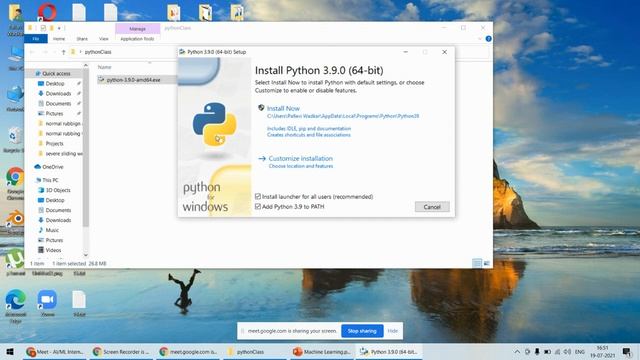The width and height of the screenshot is (640, 360).
Task: Open Zoom desktop shortcut
Action: pyautogui.click(x=47, y=303)
